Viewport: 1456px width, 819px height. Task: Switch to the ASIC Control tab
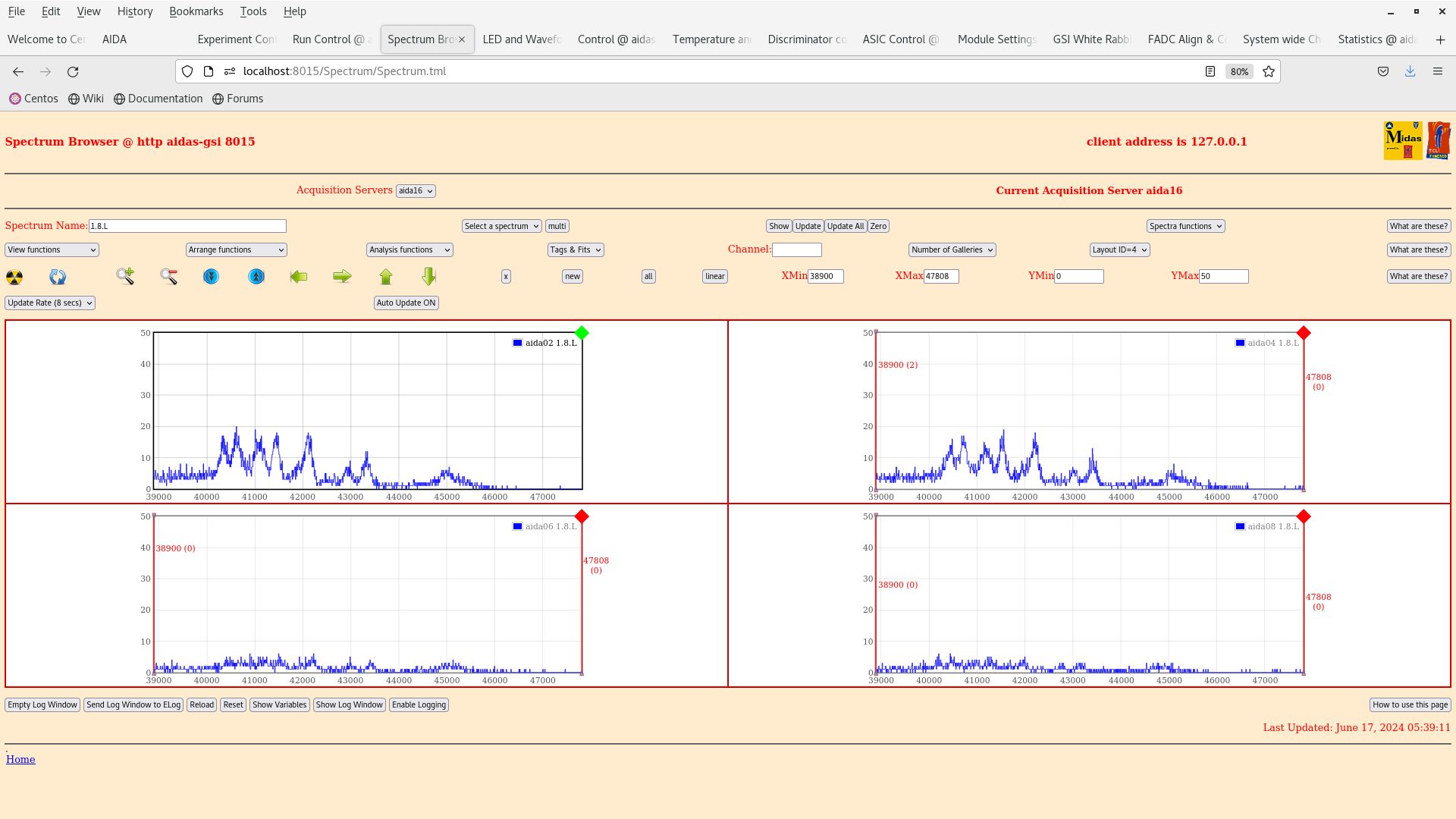[902, 39]
